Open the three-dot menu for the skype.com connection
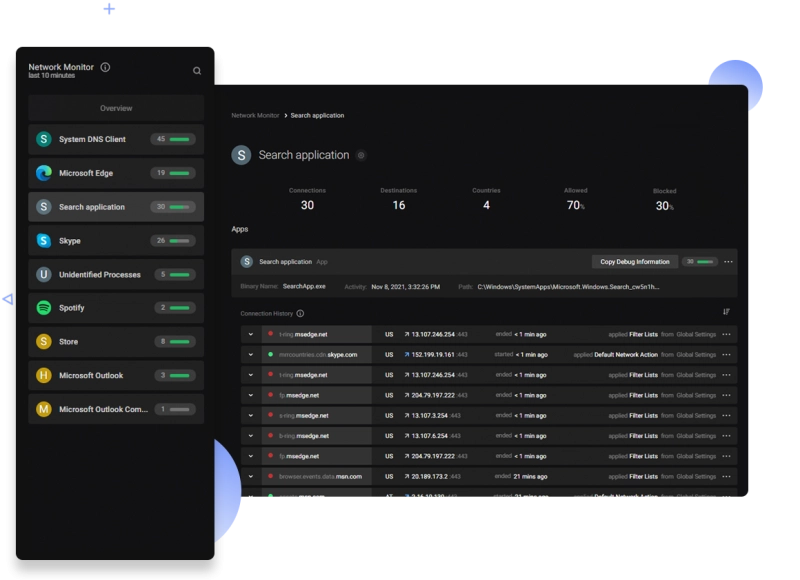The width and height of the screenshot is (800, 580). pyautogui.click(x=727, y=355)
